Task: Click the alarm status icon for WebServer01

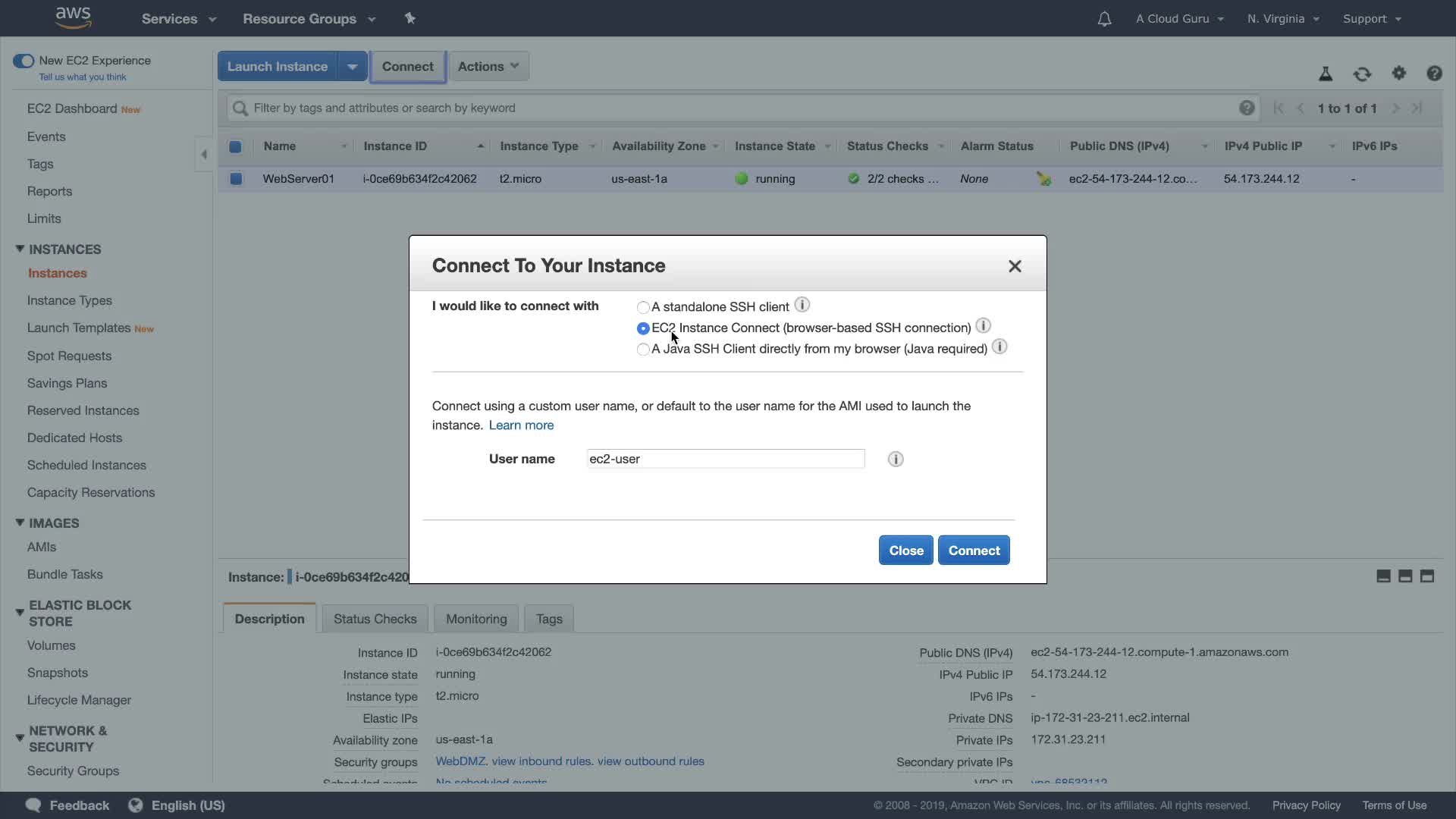Action: [x=1044, y=179]
